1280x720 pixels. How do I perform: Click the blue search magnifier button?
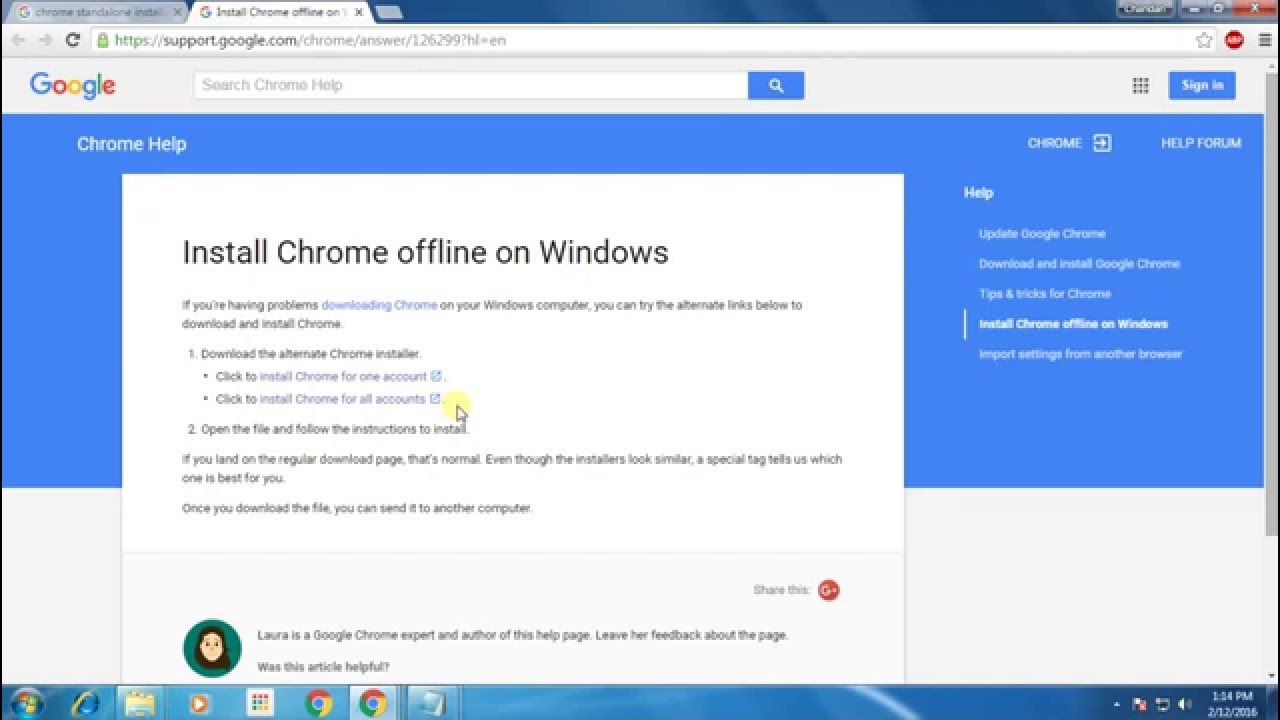pos(776,85)
